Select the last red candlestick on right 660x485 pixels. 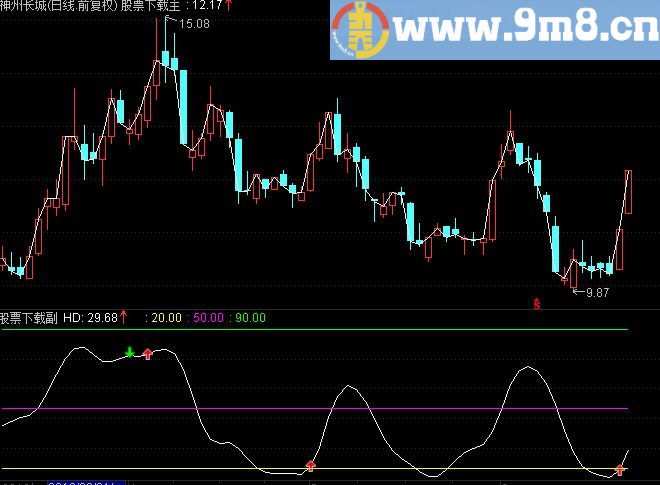click(628, 192)
